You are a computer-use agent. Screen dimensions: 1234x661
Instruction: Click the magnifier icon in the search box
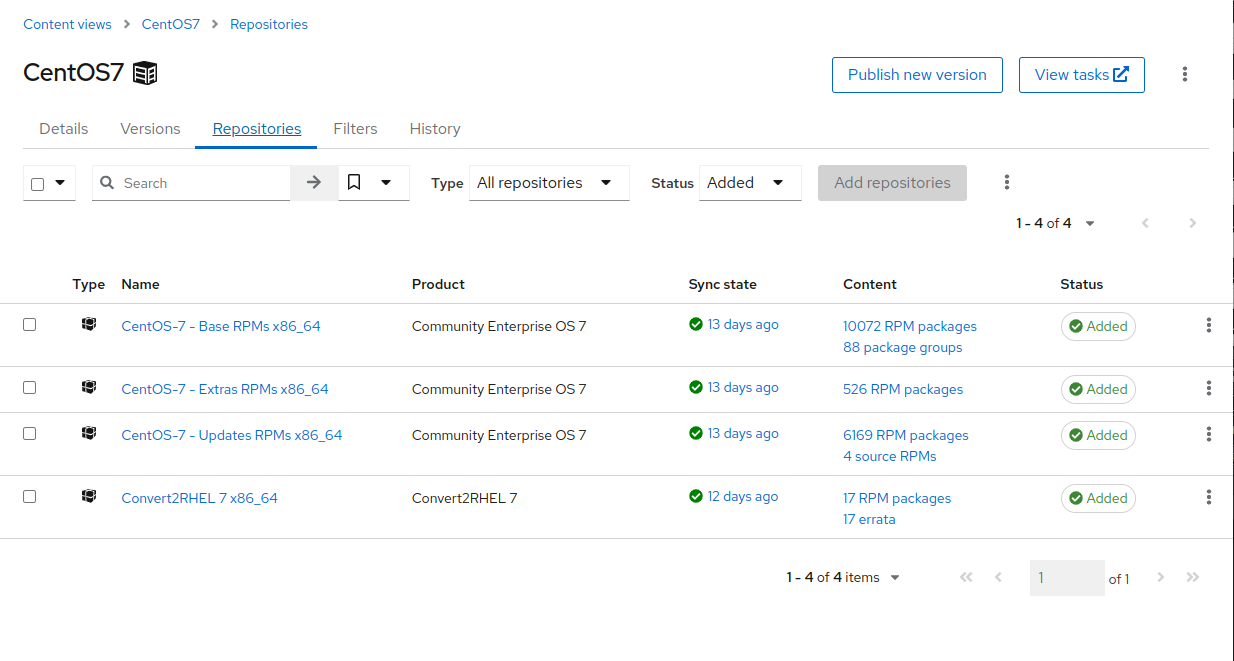108,183
